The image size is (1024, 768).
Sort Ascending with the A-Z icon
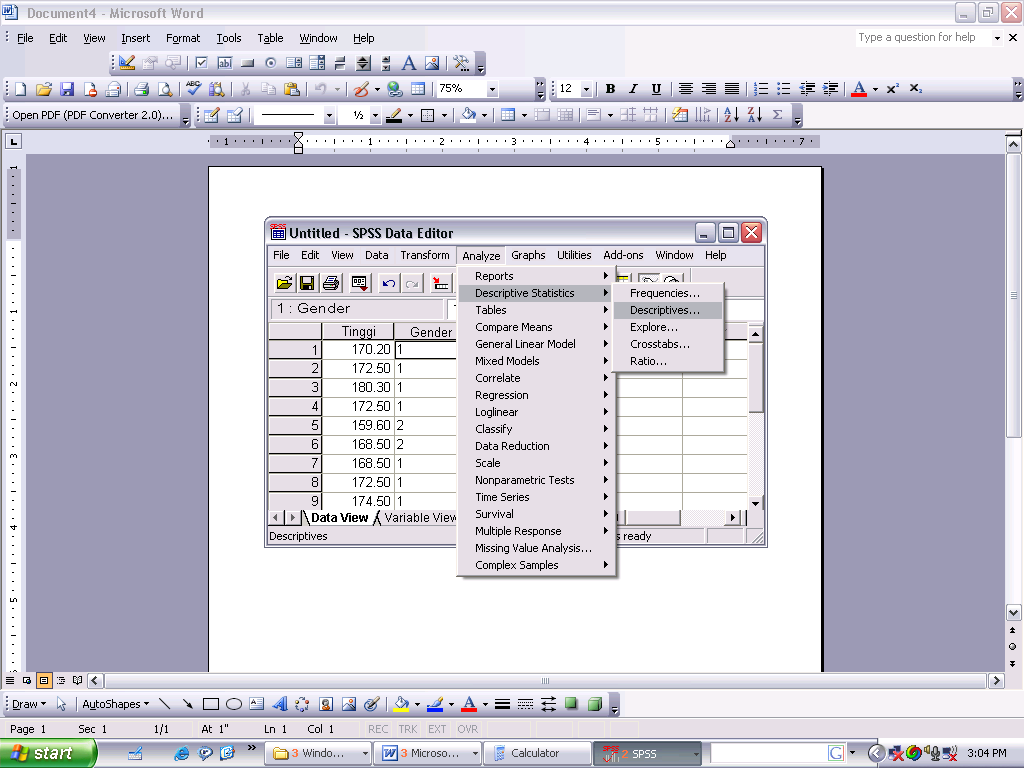click(731, 116)
